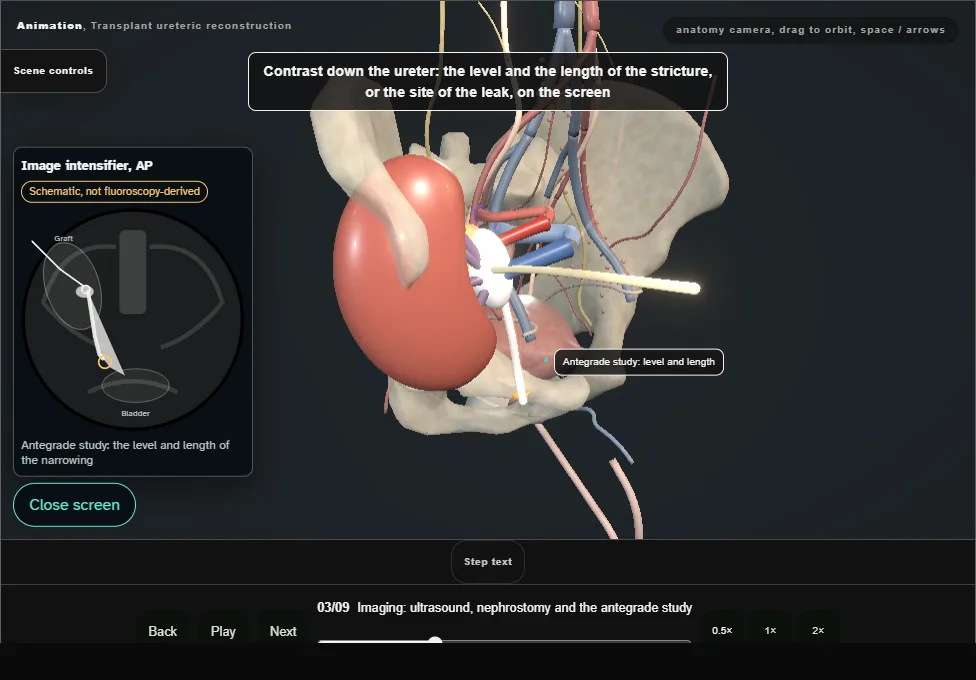
Task: Click the 'Animation, Transplant ureteric reconstruction' title
Action: pyautogui.click(x=154, y=26)
